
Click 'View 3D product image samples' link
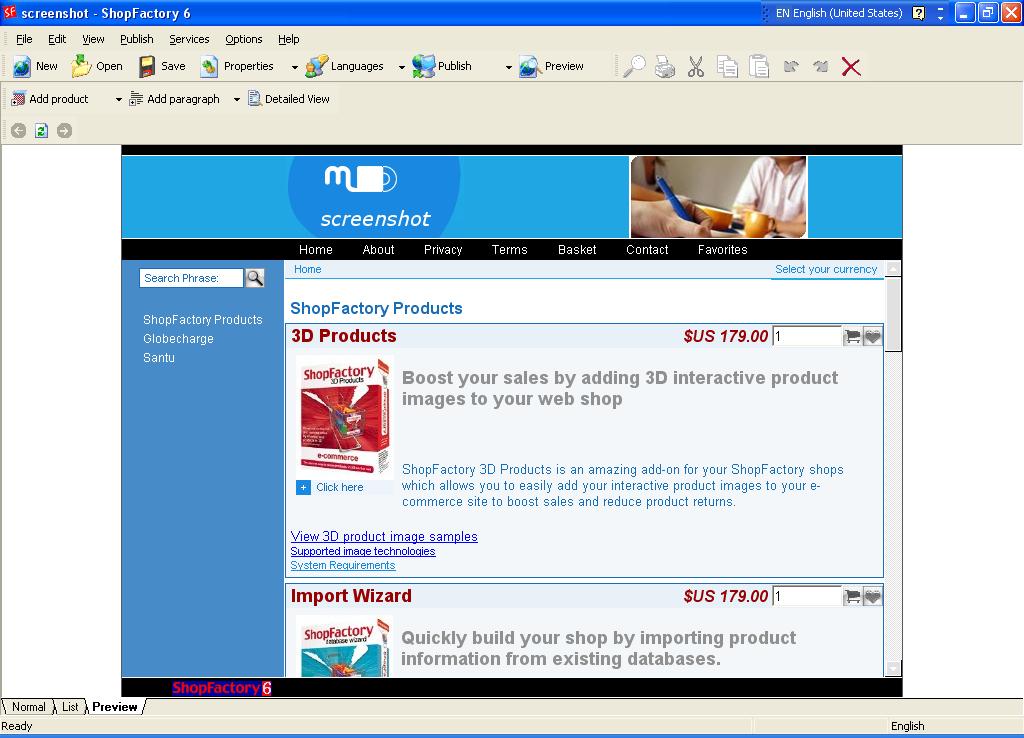[384, 537]
